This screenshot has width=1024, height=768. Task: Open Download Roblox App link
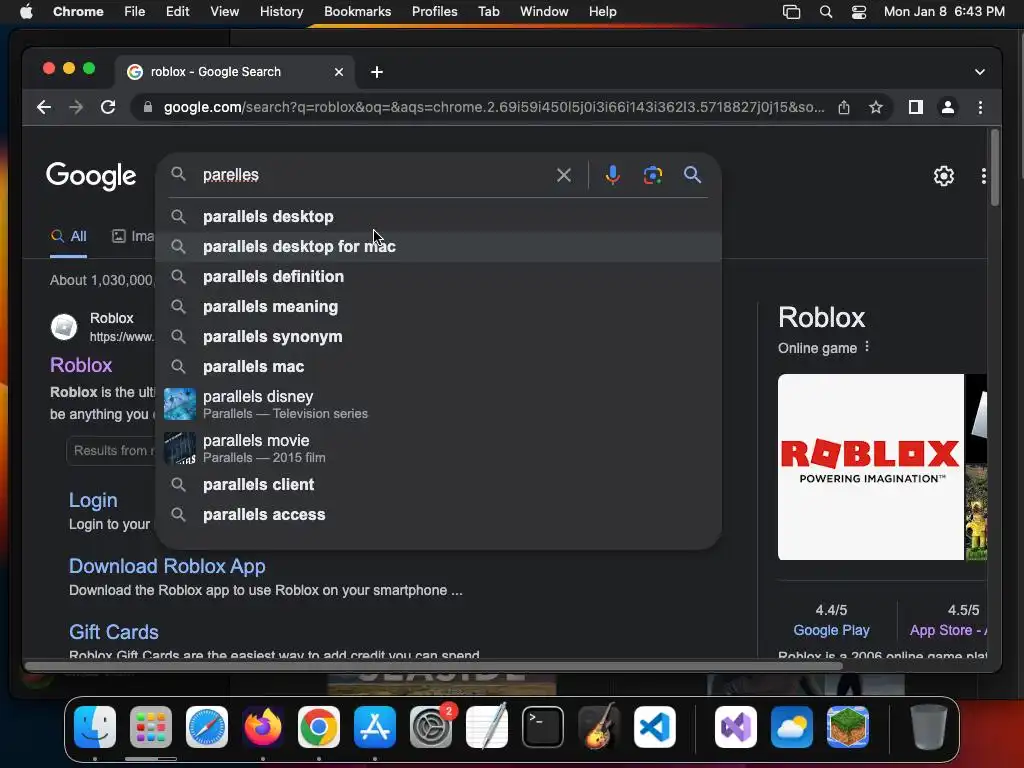167,566
